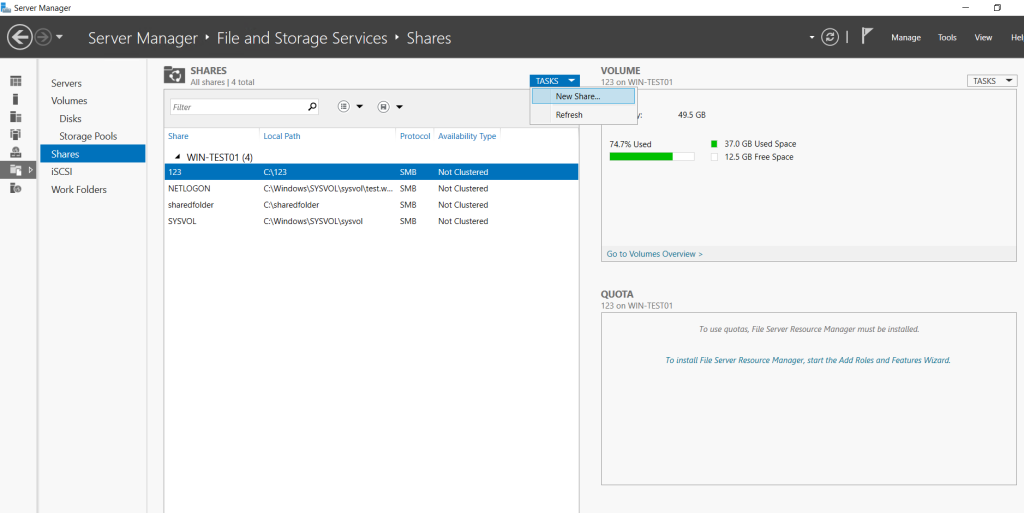Screen dimensions: 1024x513
Task: Click the white Free Space swatch
Action: click(x=714, y=157)
